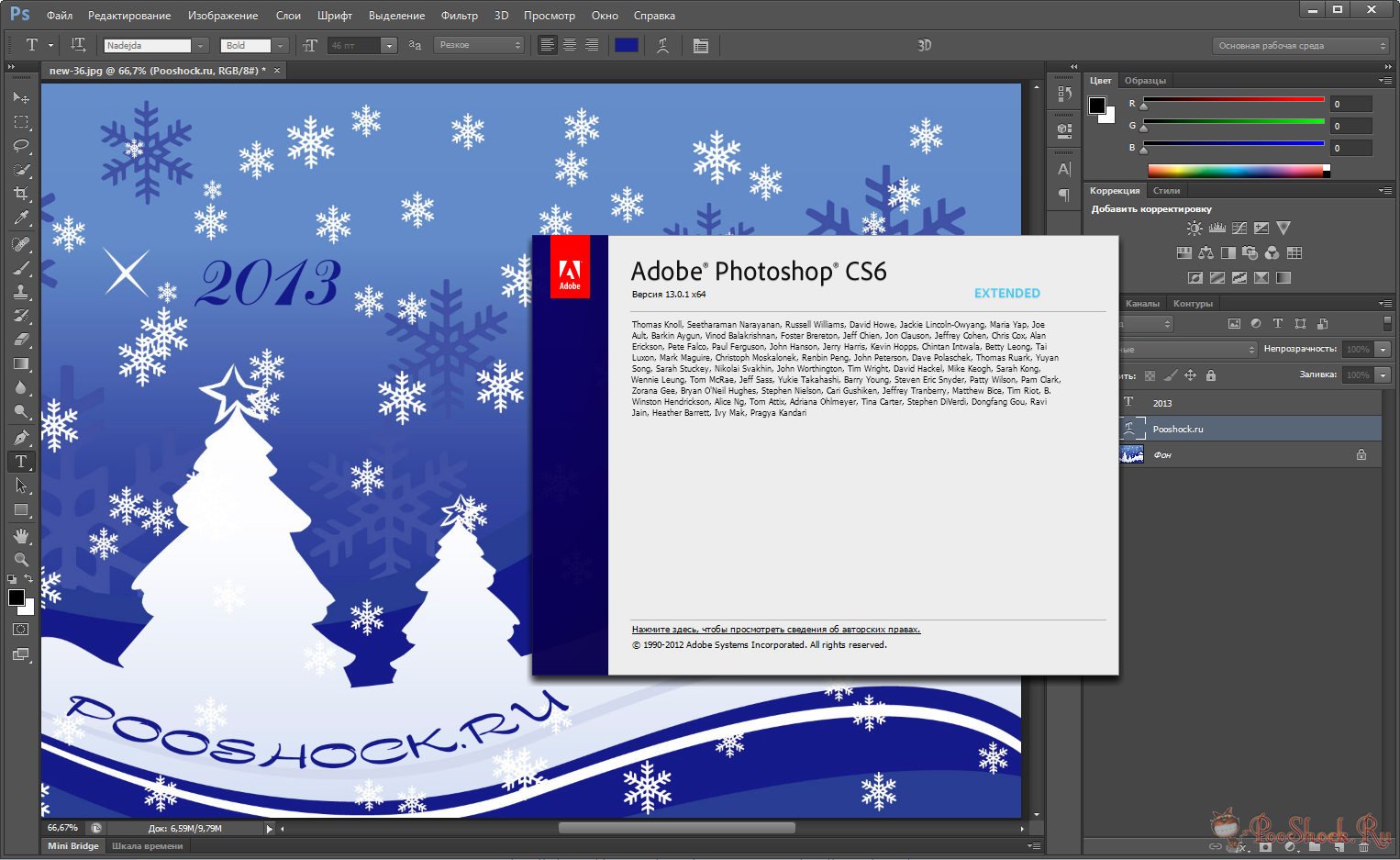Click the copyright info link in About dialog
This screenshot has height=860, width=1400.
pos(776,630)
